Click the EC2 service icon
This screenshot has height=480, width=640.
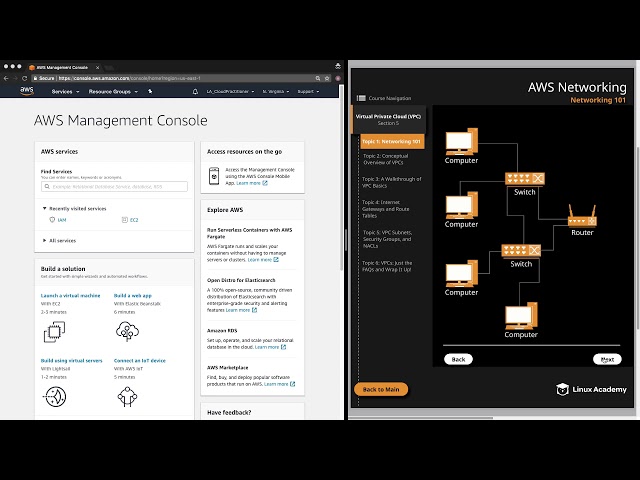(124, 220)
